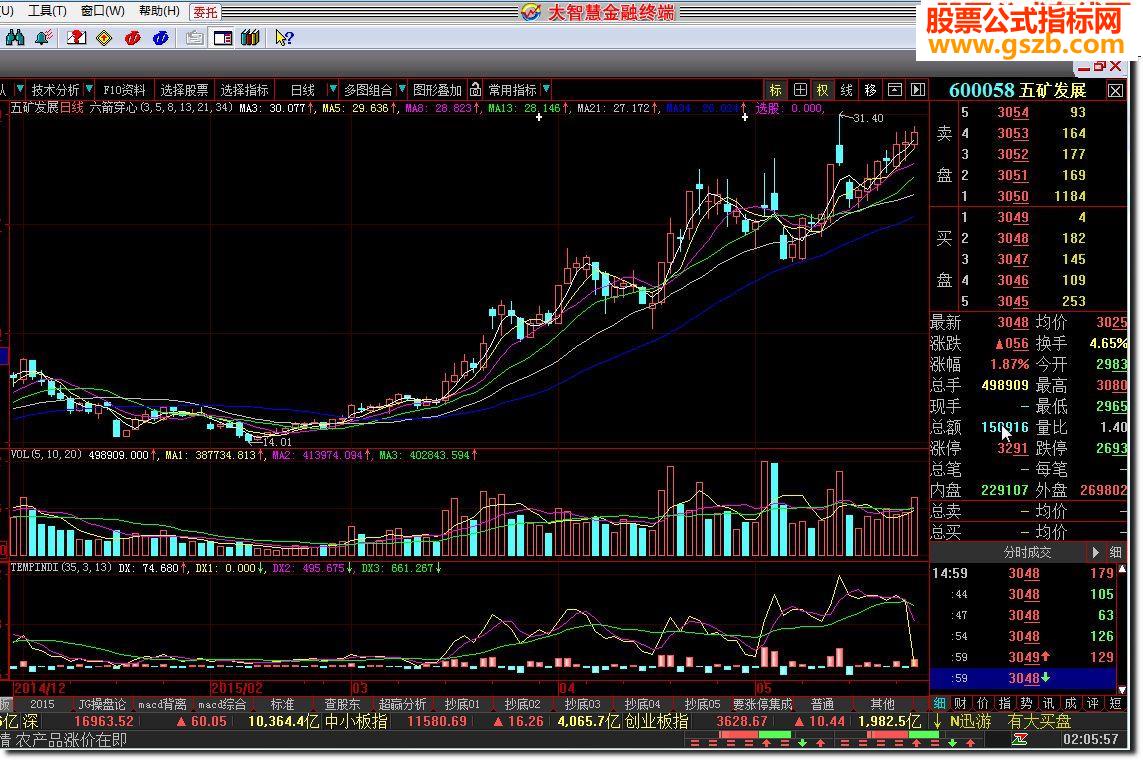The image size is (1143, 760).
Task: Switch to the 讯 bottom tab
Action: [x=1048, y=703]
